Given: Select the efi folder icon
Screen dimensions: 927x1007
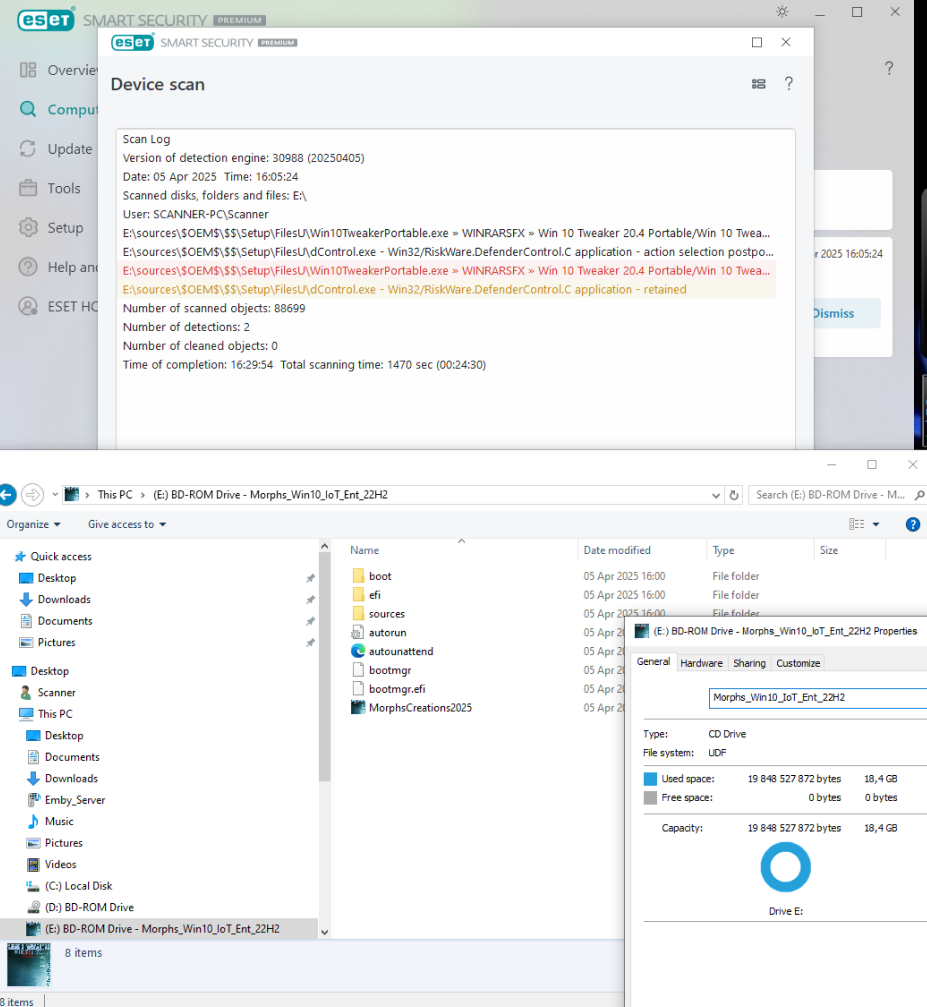Looking at the screenshot, I should tap(358, 595).
